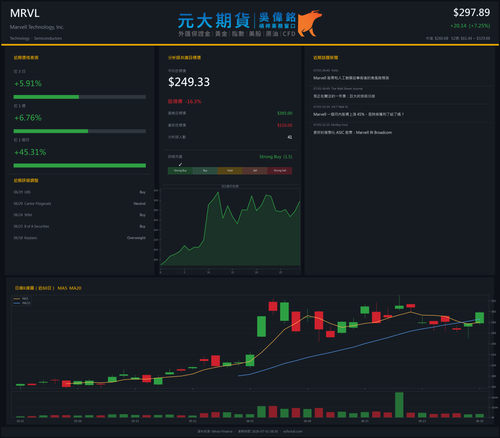This screenshot has height=438, width=500.
Task: Click the orange bull logo icon
Action: pyautogui.click(x=310, y=23)
